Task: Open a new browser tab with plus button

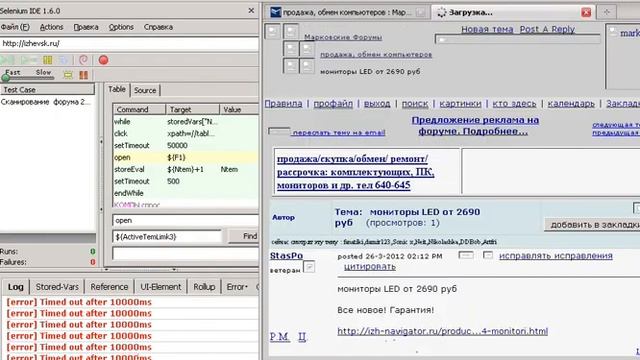Action: 607,12
